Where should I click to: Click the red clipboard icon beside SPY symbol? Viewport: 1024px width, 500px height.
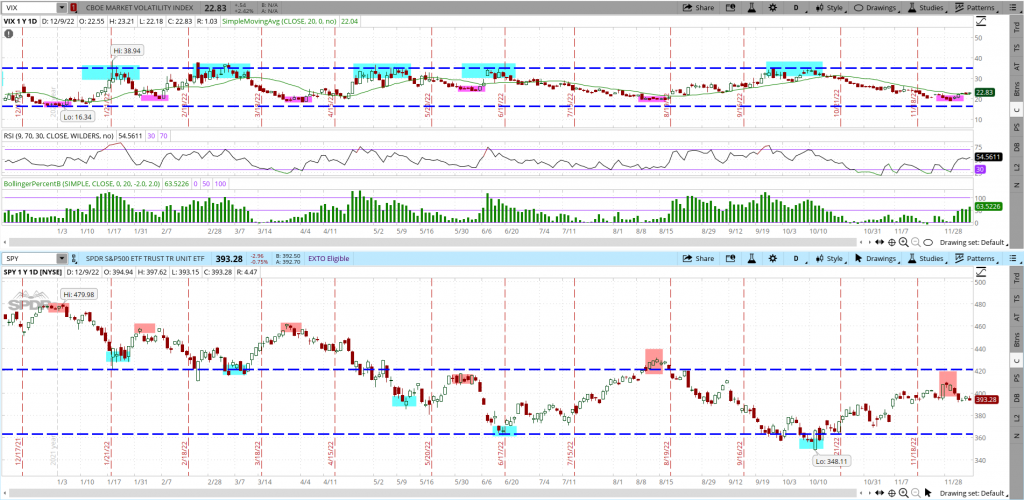click(x=76, y=258)
